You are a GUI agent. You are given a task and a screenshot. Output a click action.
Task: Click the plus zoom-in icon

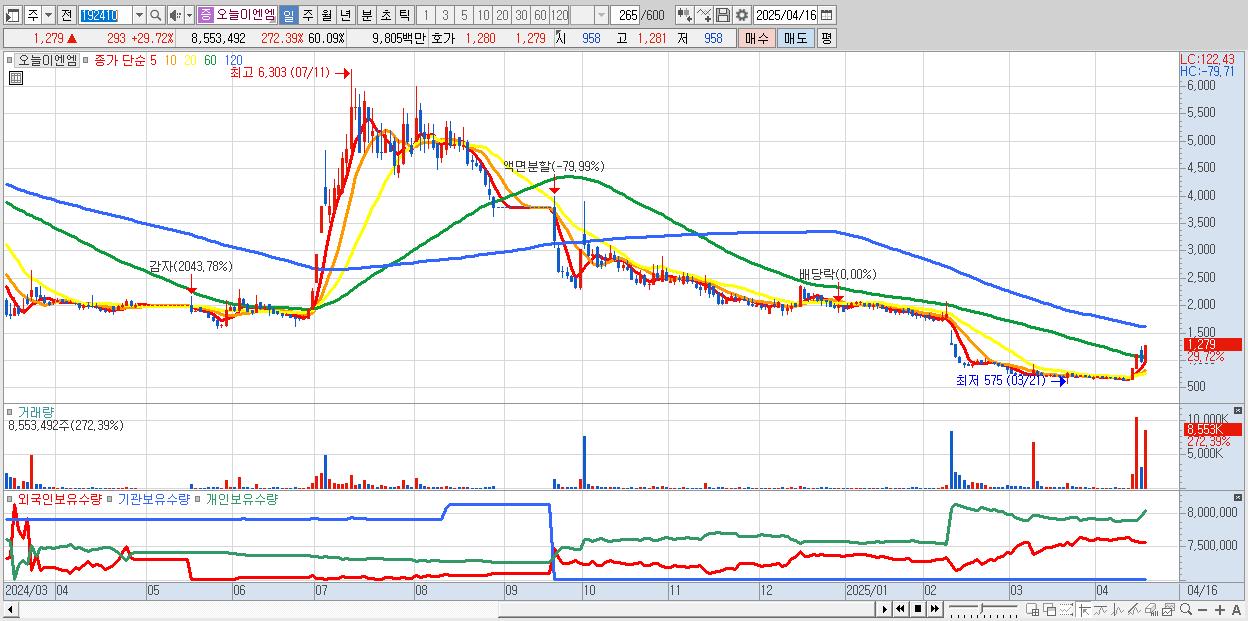pos(1219,610)
